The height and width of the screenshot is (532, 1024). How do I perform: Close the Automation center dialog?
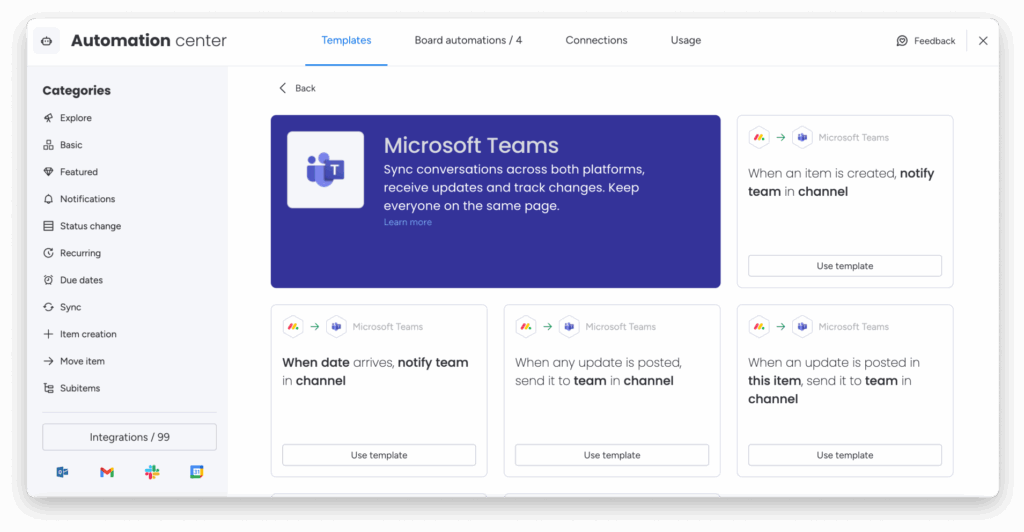984,40
